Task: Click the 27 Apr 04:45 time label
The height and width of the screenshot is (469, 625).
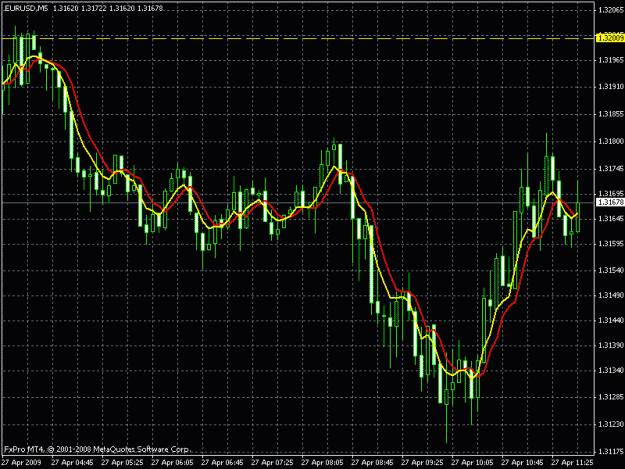Action: click(x=72, y=463)
